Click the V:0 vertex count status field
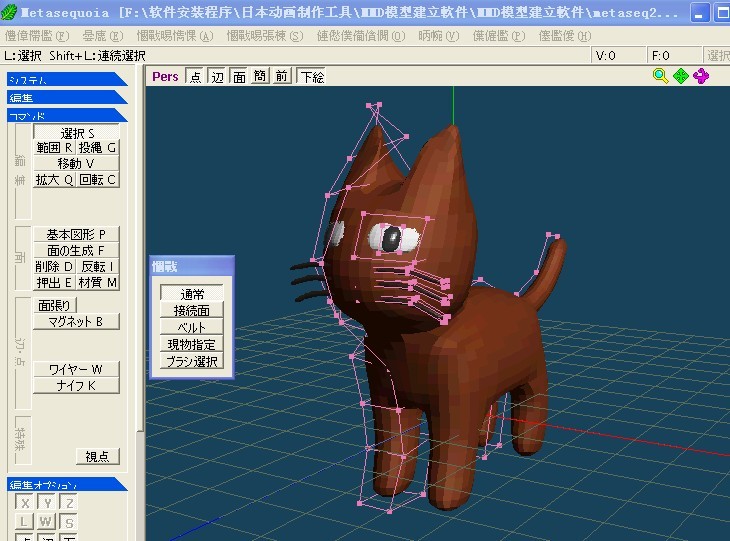Viewport: 730px width, 541px height. click(618, 56)
